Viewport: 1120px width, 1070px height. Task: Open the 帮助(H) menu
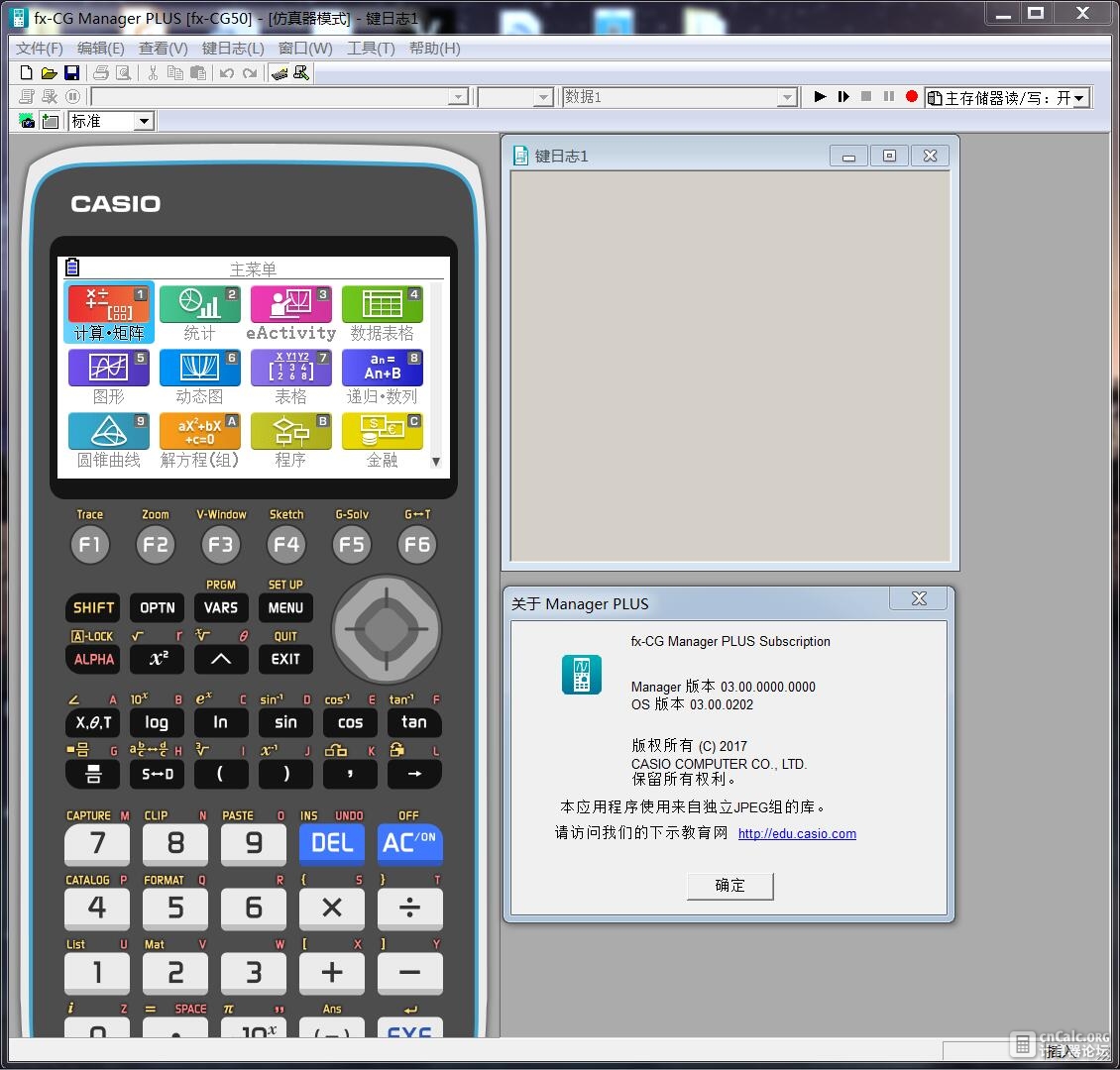434,48
